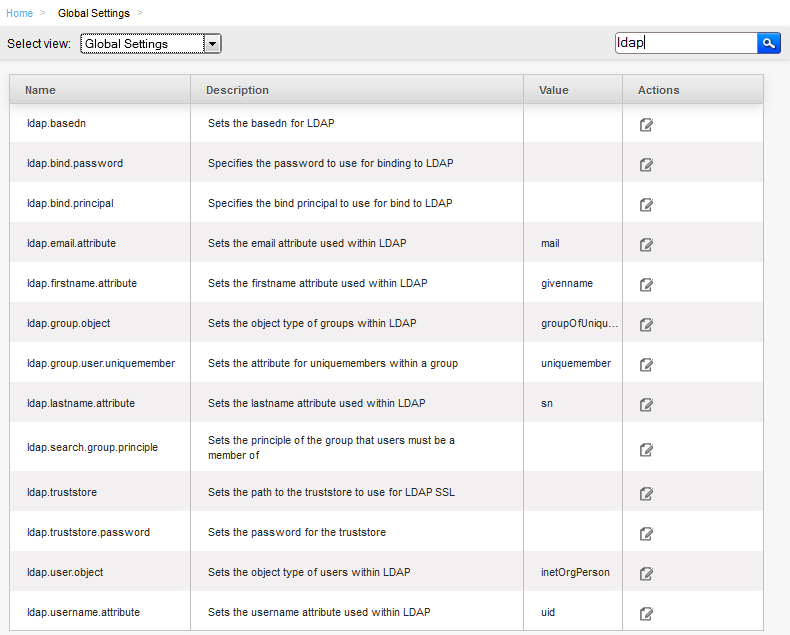Edit the ldap.username.attribute value
Image resolution: width=790 pixels, height=635 pixels.
click(x=646, y=613)
